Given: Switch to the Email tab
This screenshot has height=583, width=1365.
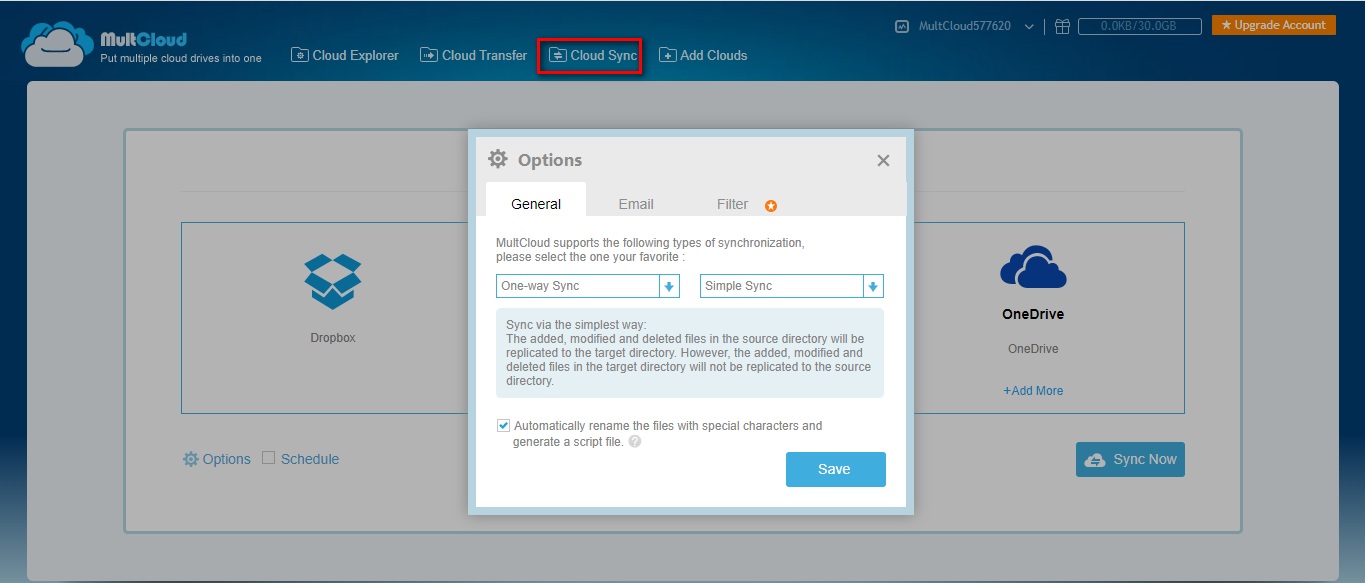Looking at the screenshot, I should [635, 204].
